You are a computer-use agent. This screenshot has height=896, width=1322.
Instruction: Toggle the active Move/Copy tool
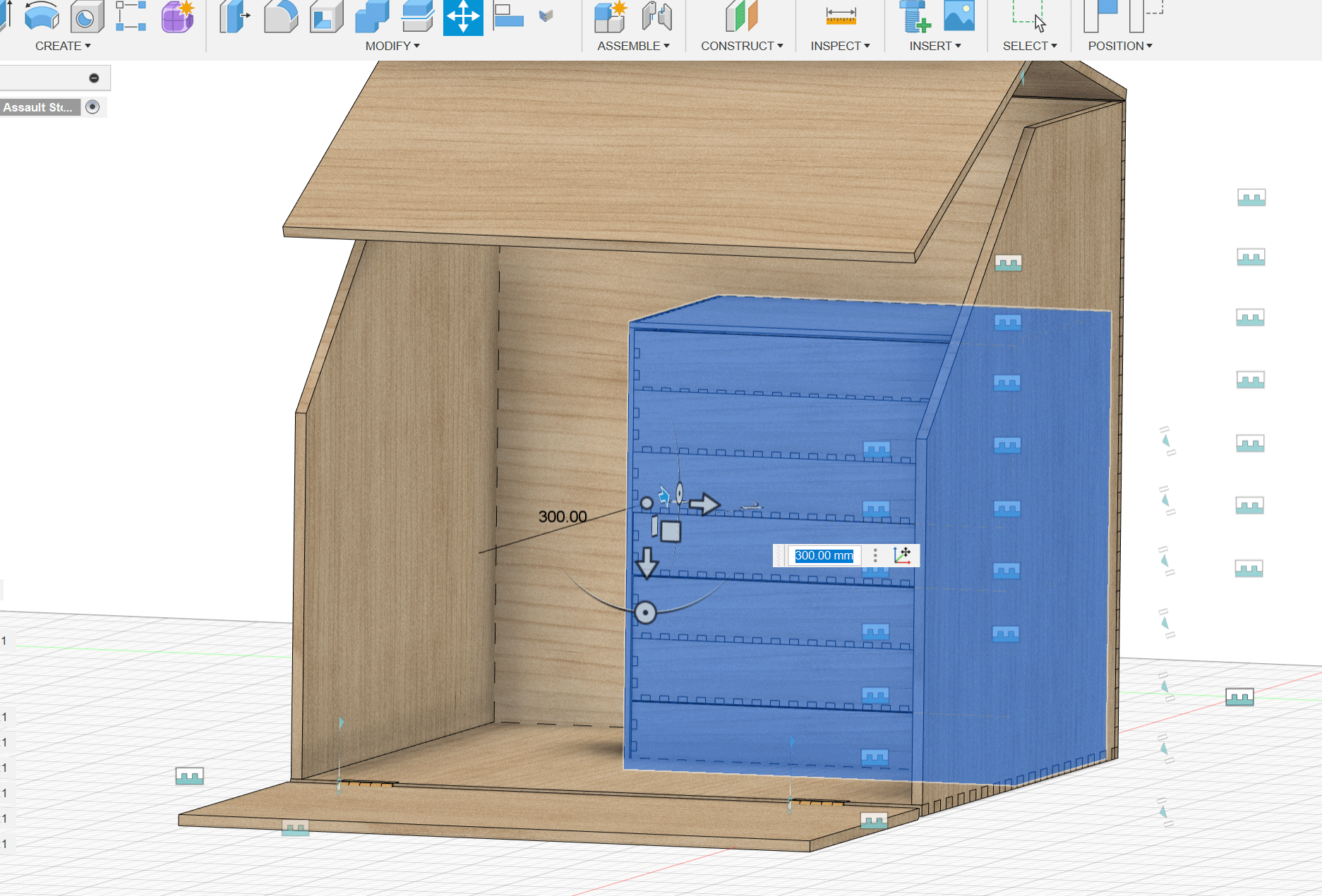pos(463,17)
